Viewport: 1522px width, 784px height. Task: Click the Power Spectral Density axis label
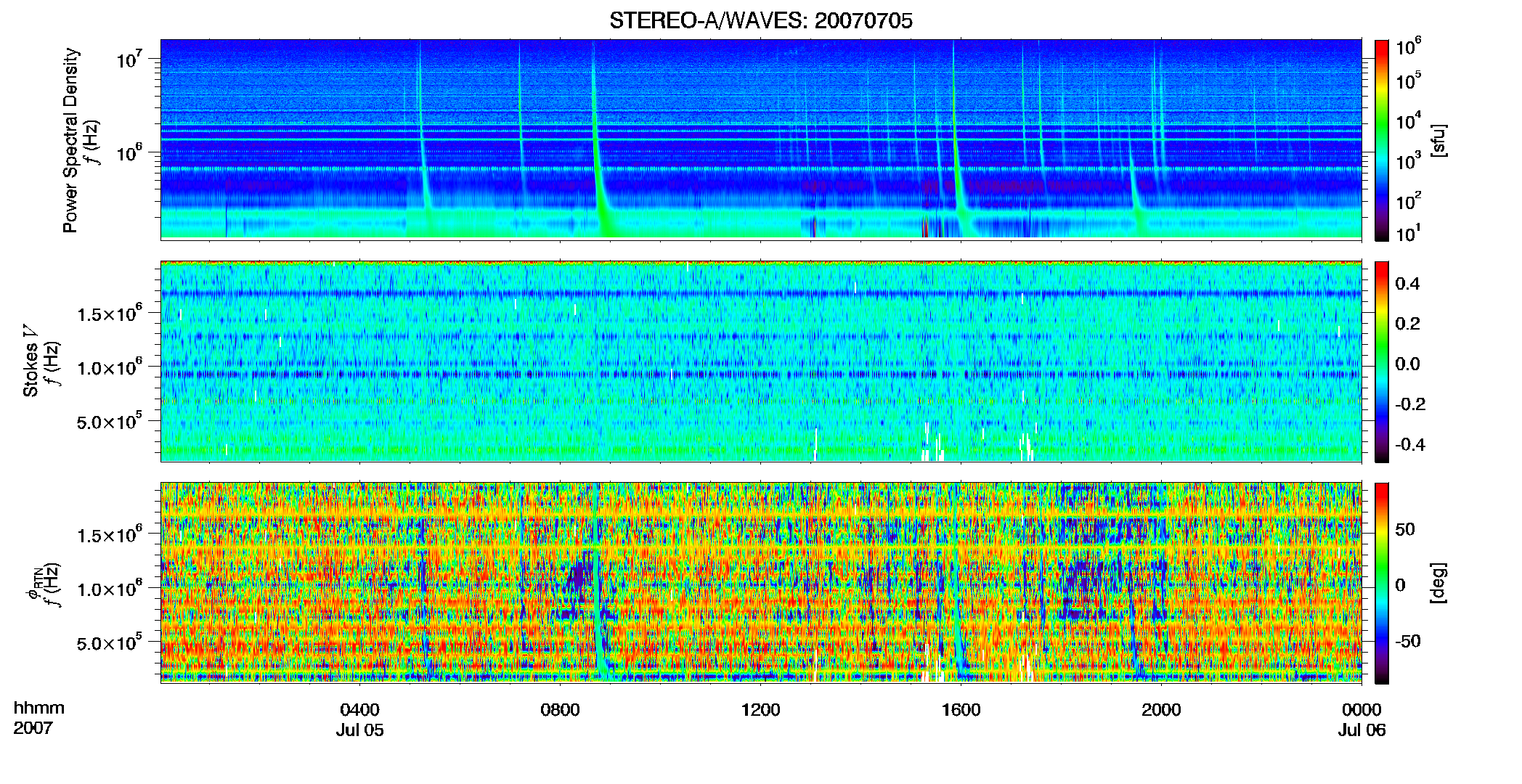(70, 140)
